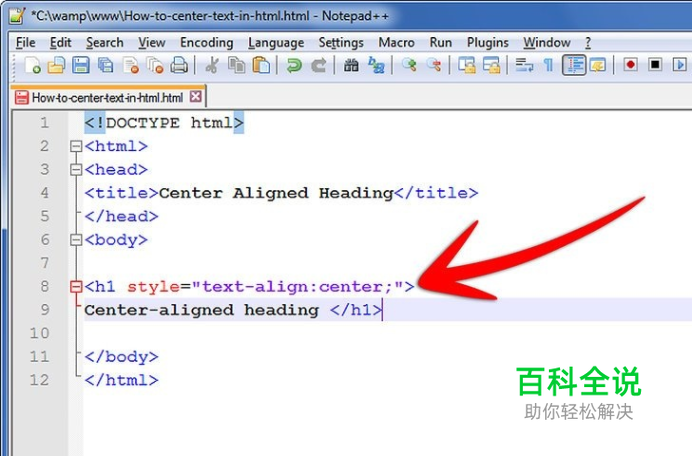This screenshot has height=456, width=692.
Task: Open Replace toolbar icon
Action: tap(376, 66)
